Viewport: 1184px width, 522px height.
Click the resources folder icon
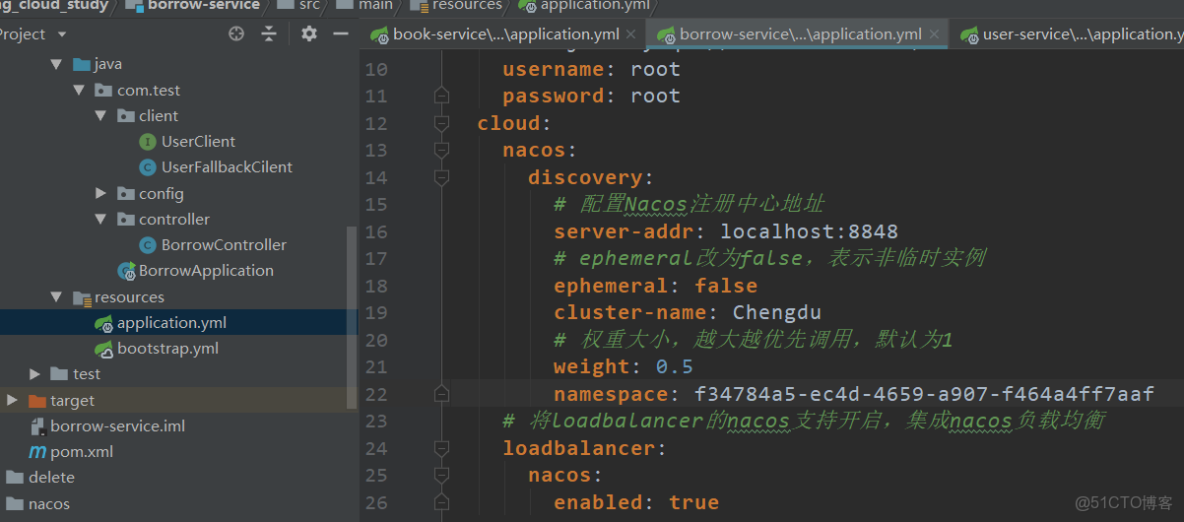tap(82, 298)
